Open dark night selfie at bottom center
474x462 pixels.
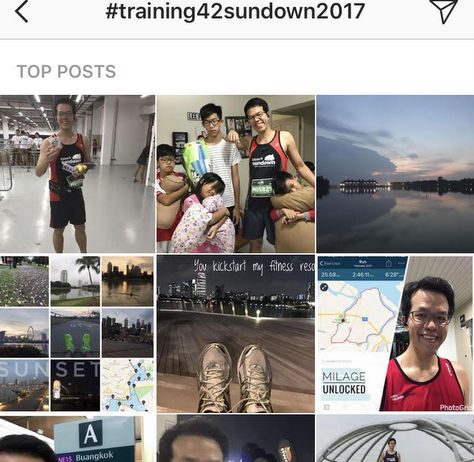click(x=236, y=438)
